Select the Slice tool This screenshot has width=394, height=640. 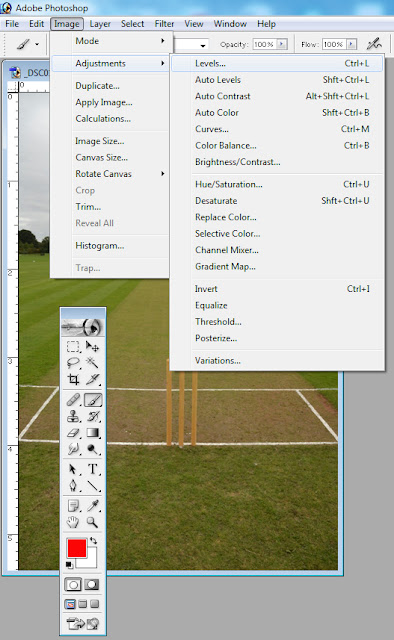(x=92, y=379)
